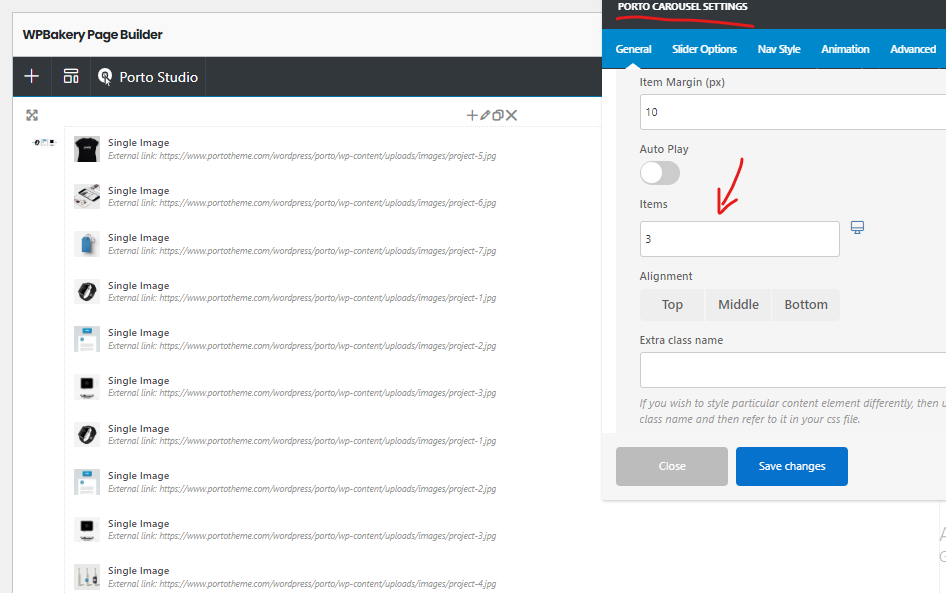This screenshot has height=593, width=946.
Task: Click the external link text for project-4.jpg
Action: coord(302,584)
